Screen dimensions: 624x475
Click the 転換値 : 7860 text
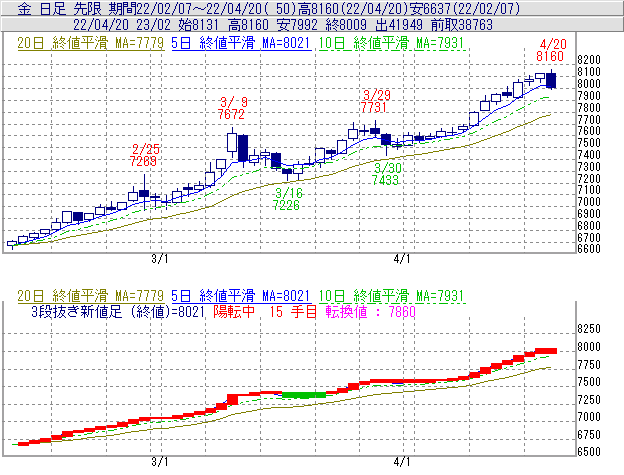(x=370, y=311)
